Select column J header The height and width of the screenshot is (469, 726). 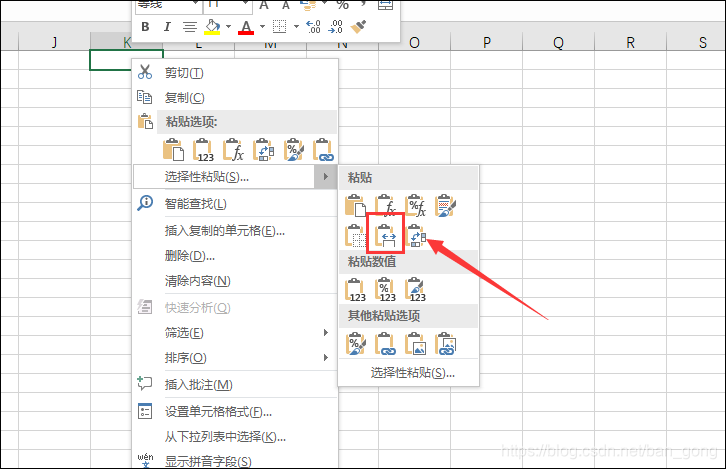pos(55,43)
